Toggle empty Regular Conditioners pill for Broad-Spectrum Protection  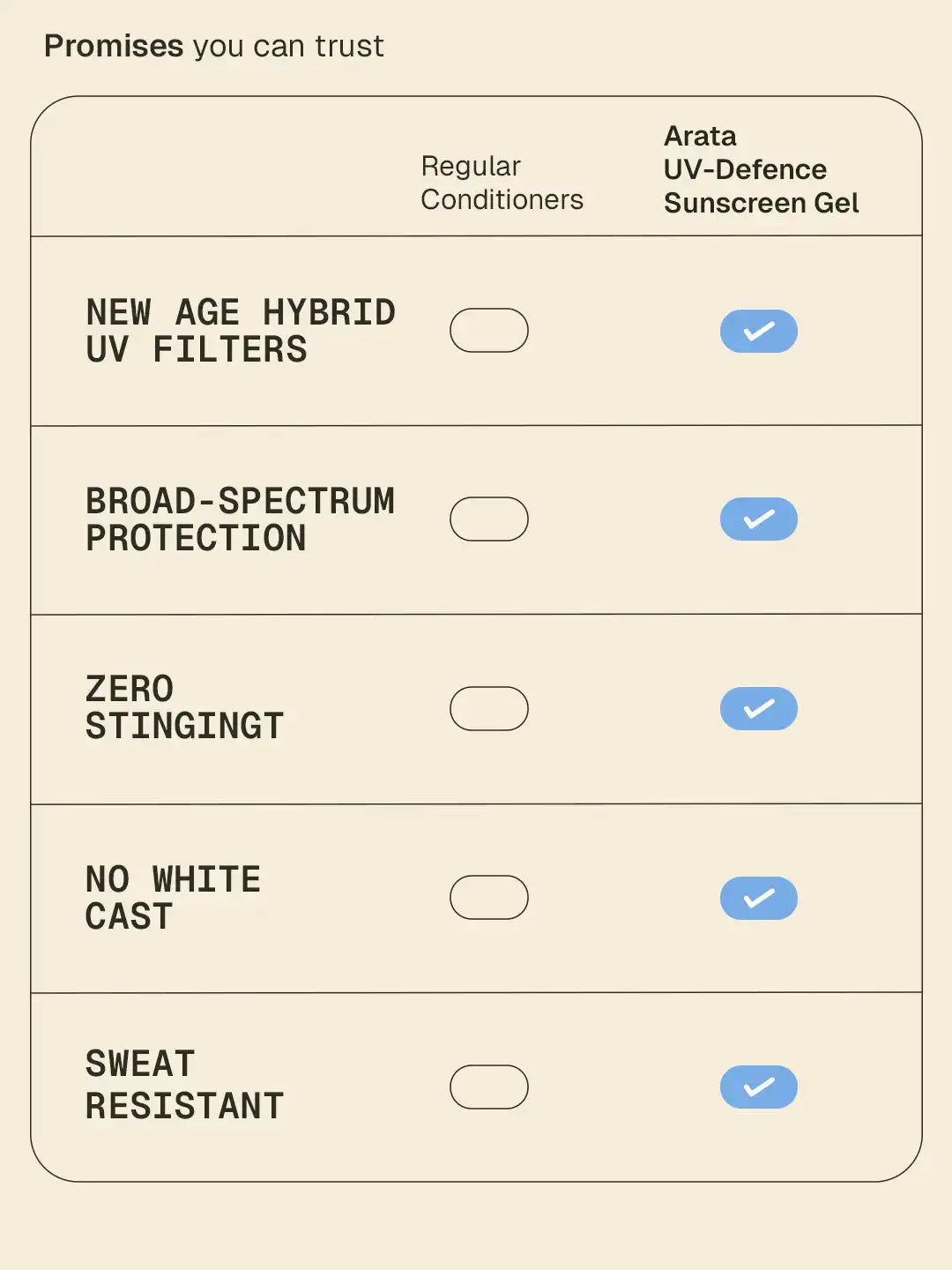point(488,519)
